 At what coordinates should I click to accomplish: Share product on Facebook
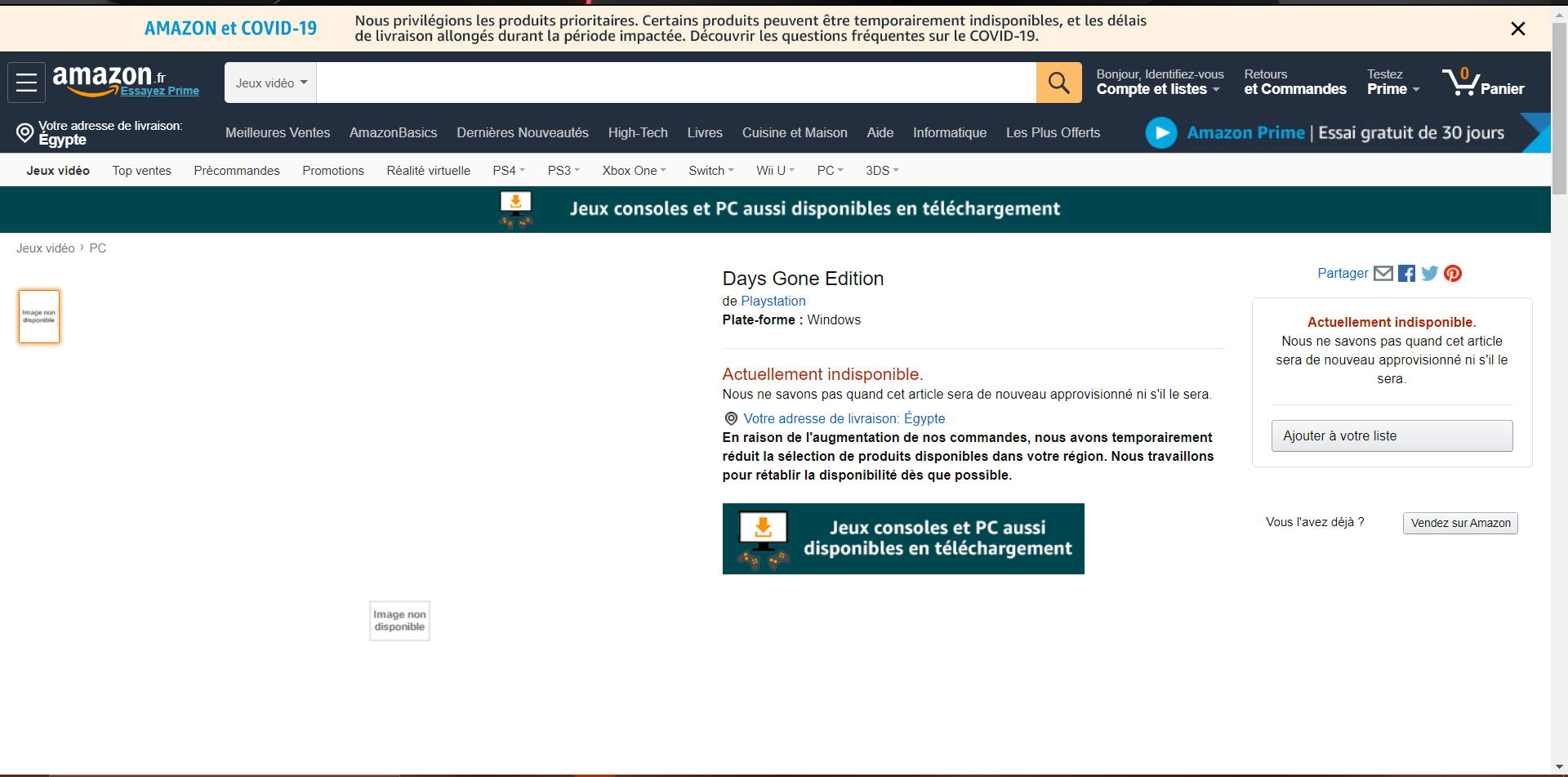[x=1406, y=274]
